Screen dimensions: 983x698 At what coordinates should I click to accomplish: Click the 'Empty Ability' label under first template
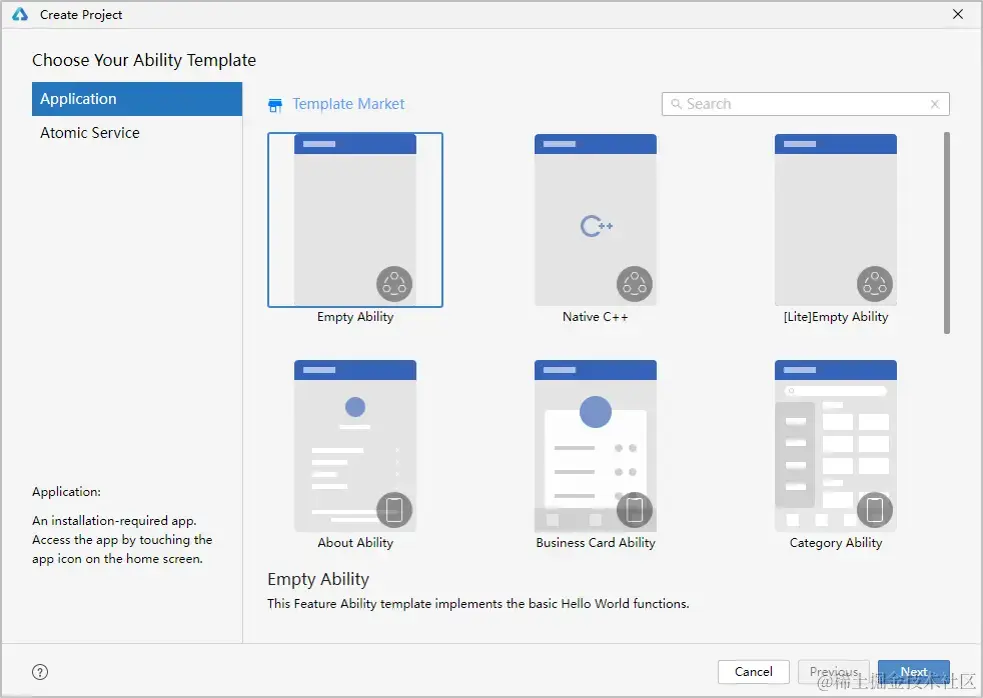click(x=355, y=317)
